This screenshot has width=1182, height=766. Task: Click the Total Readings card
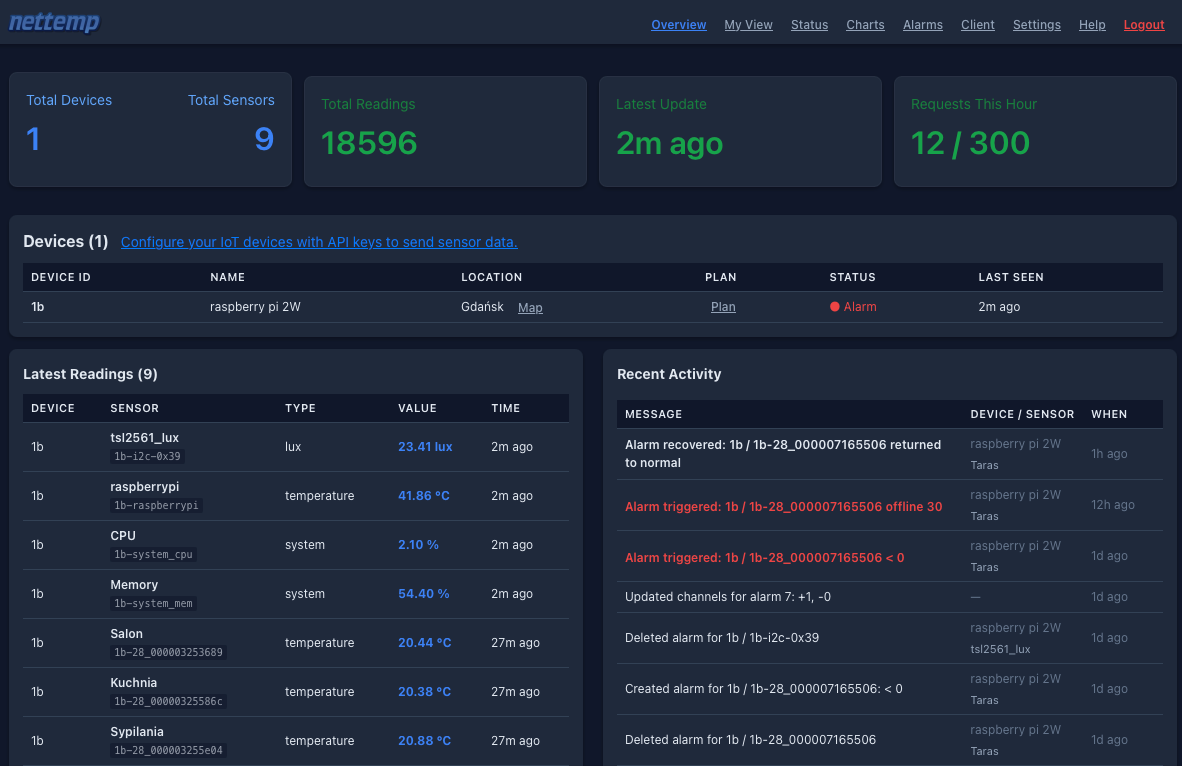pos(445,131)
